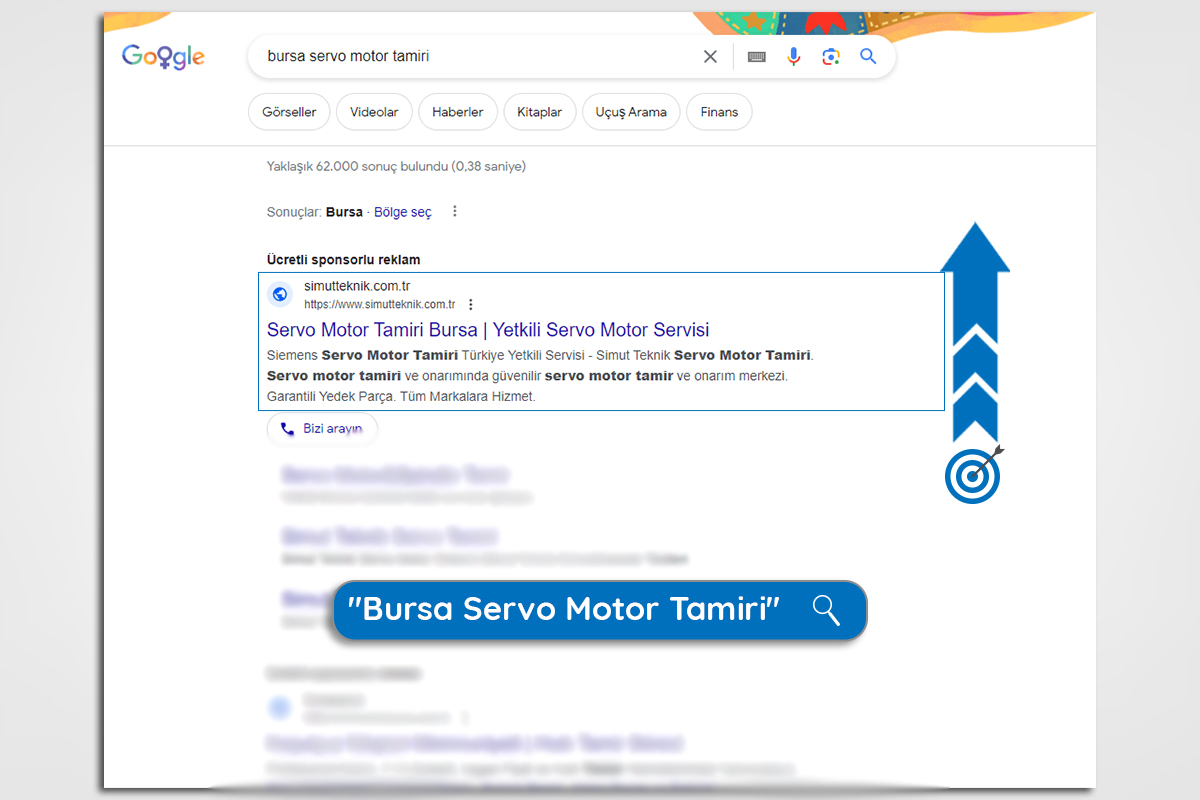Click the Google logo
Image resolution: width=1200 pixels, height=800 pixels.
(x=163, y=57)
